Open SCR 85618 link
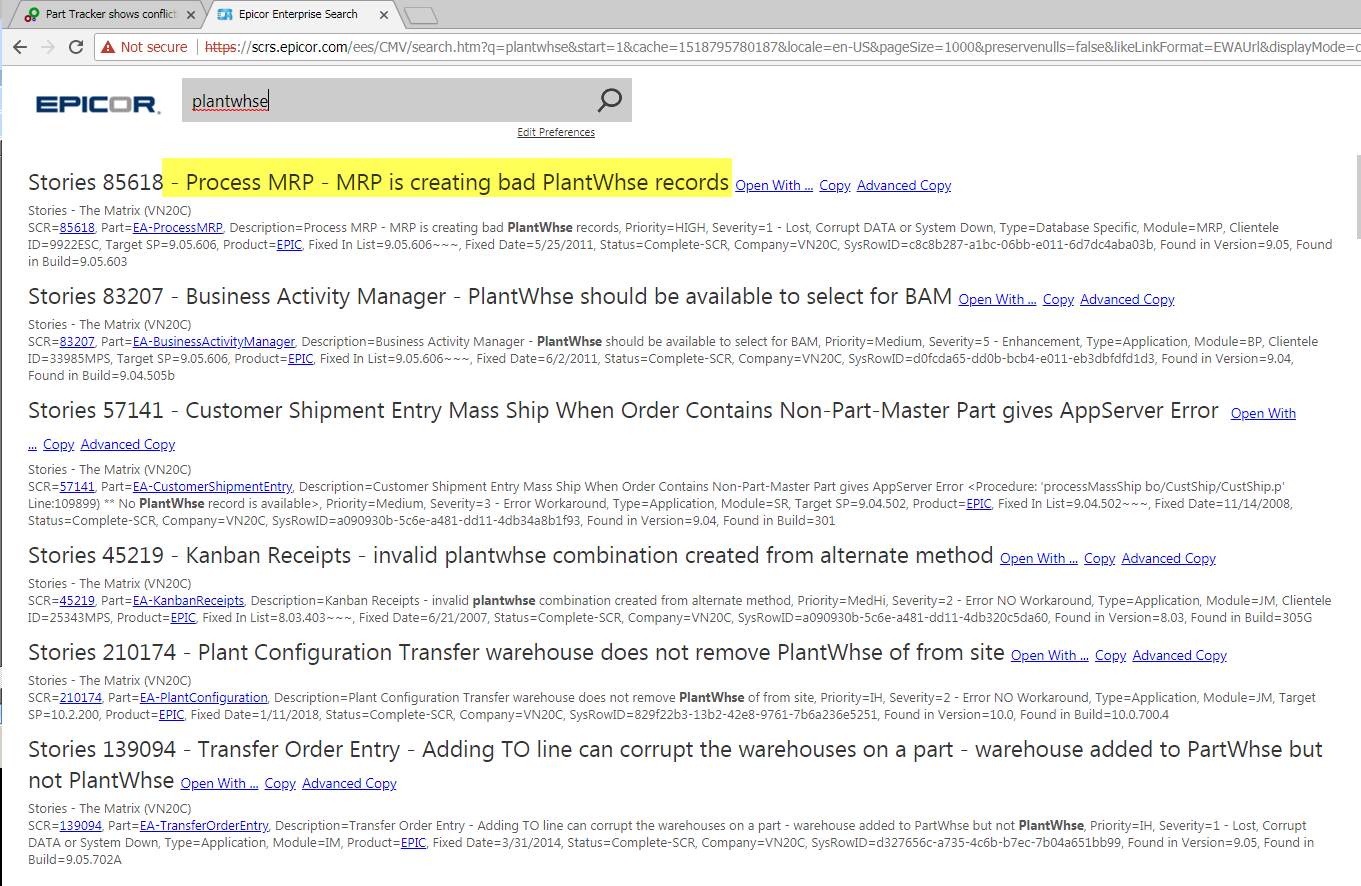This screenshot has height=886, width=1361. pyautogui.click(x=77, y=228)
